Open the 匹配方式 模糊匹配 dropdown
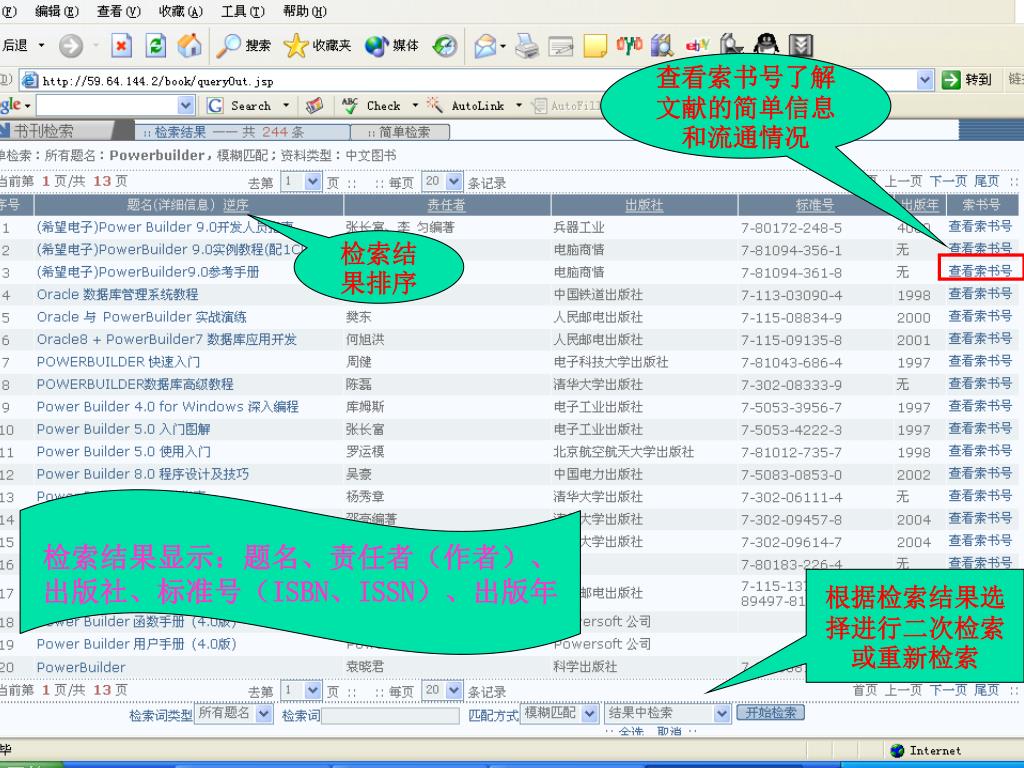 coord(589,714)
